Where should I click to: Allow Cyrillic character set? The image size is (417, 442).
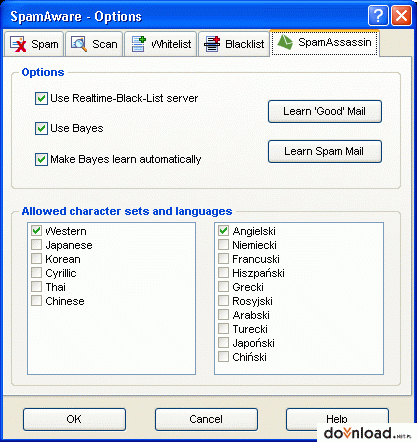pyautogui.click(x=36, y=273)
